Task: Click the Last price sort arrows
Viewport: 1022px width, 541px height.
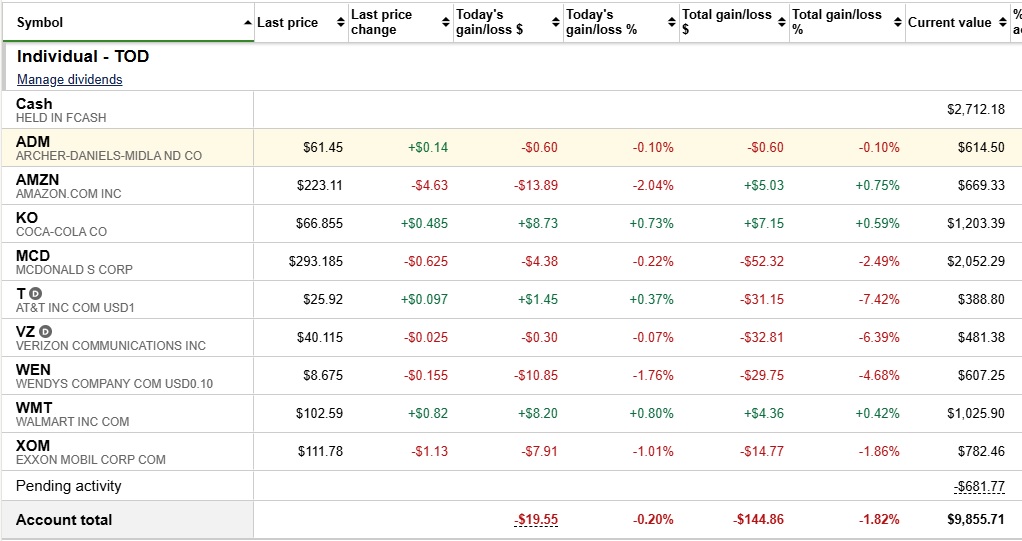Action: (x=341, y=22)
